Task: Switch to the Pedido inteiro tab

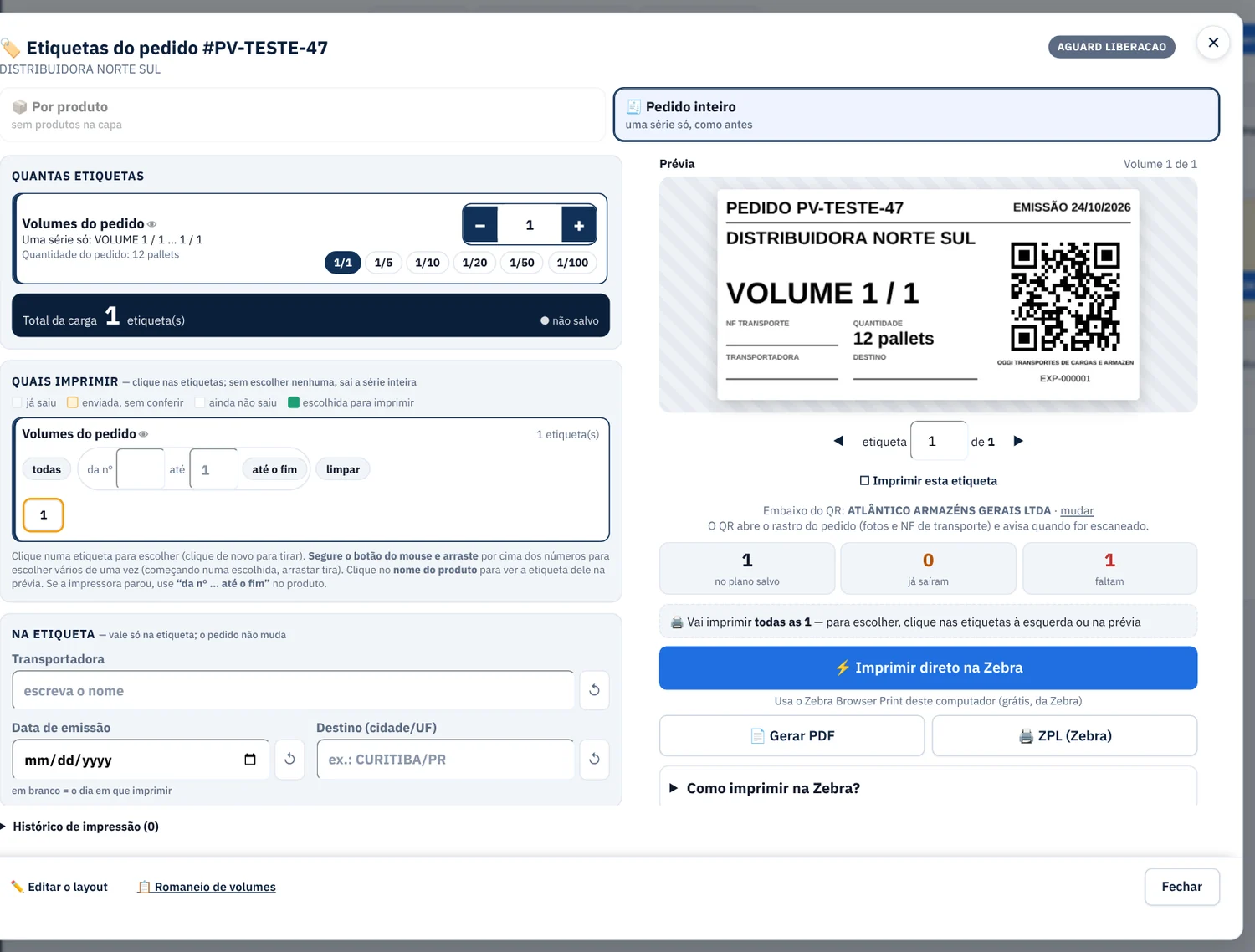Action: click(x=916, y=115)
